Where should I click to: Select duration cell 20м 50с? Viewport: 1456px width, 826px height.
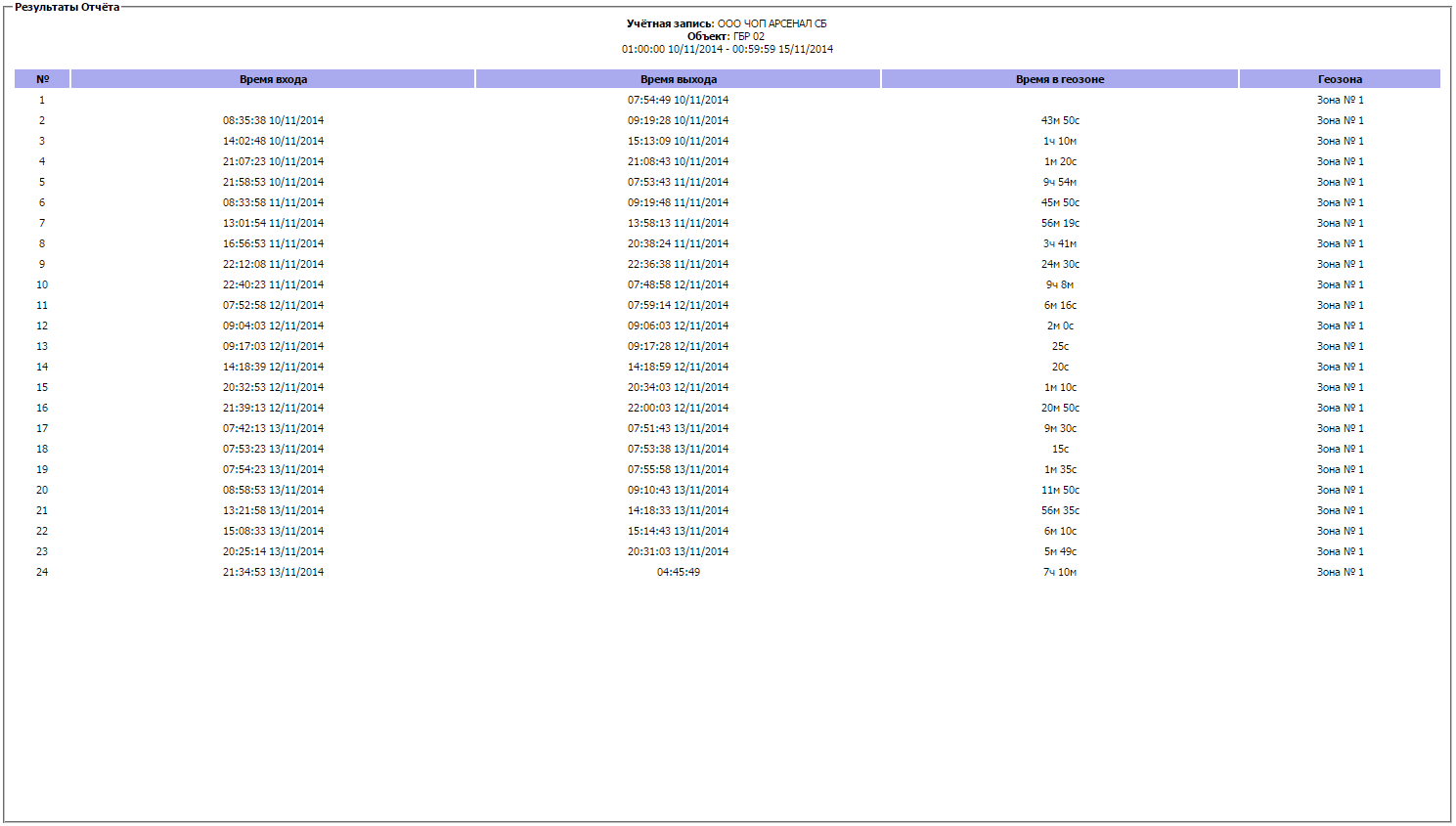[1060, 408]
